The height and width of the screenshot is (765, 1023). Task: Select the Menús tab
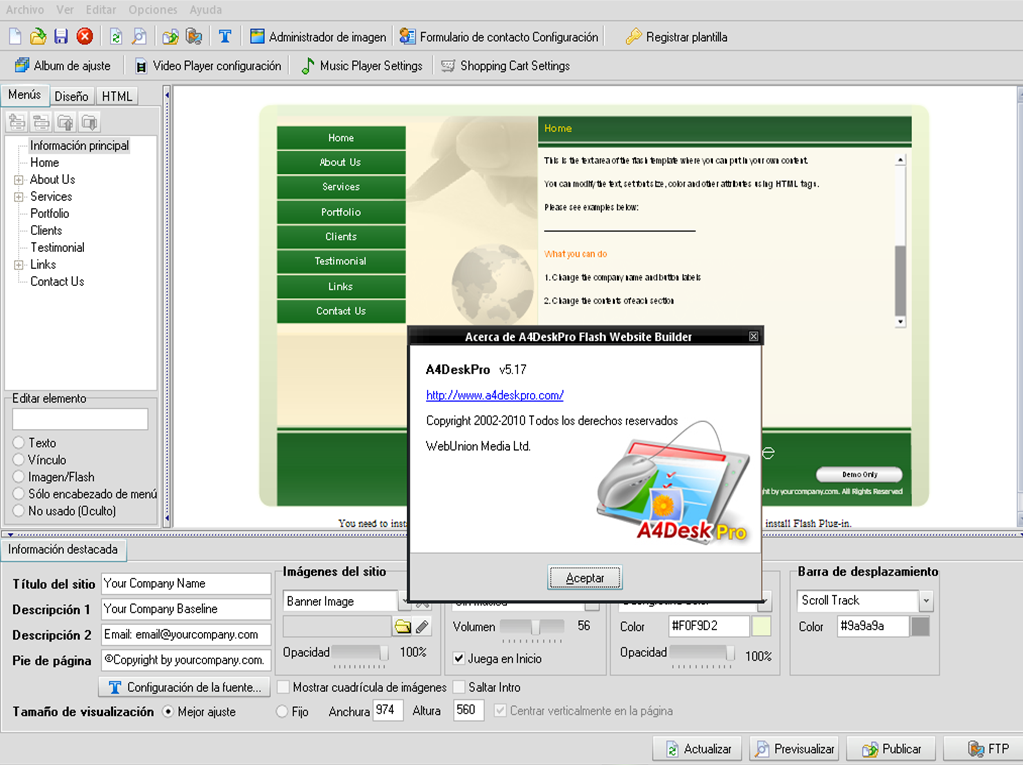pos(25,95)
